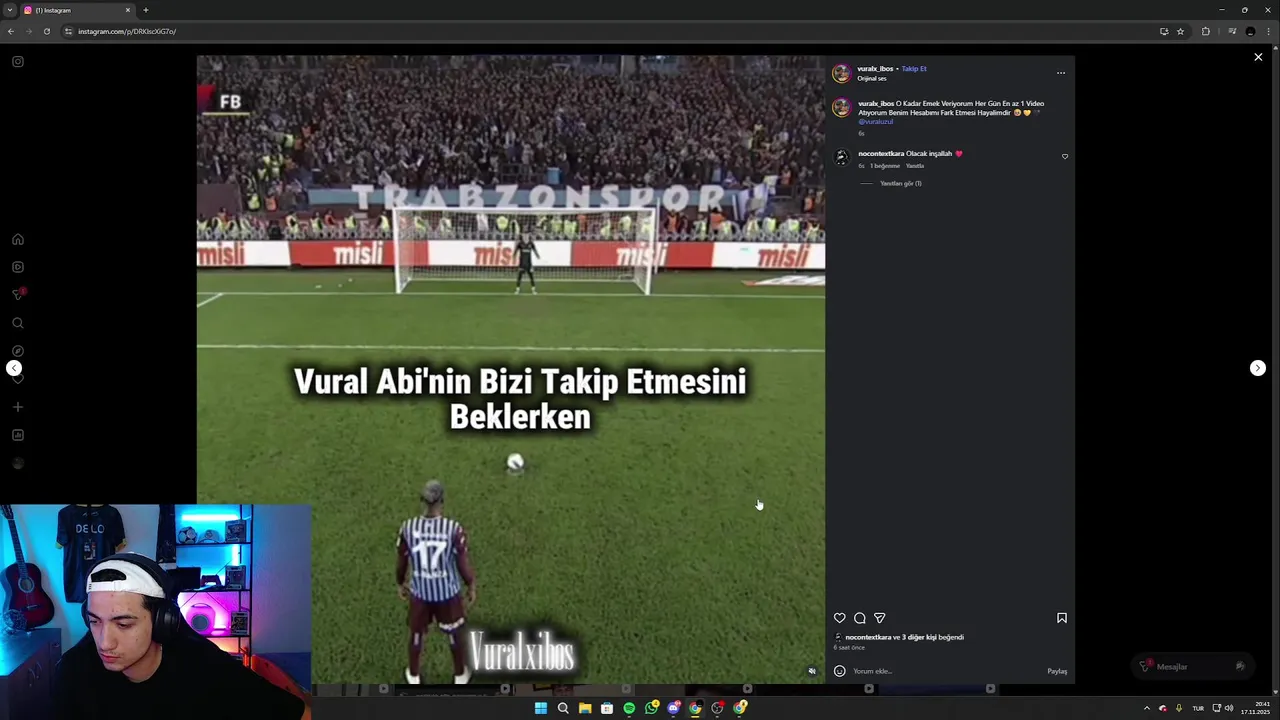The image size is (1280, 720).
Task: Toggle video mute speaker icon
Action: click(812, 671)
